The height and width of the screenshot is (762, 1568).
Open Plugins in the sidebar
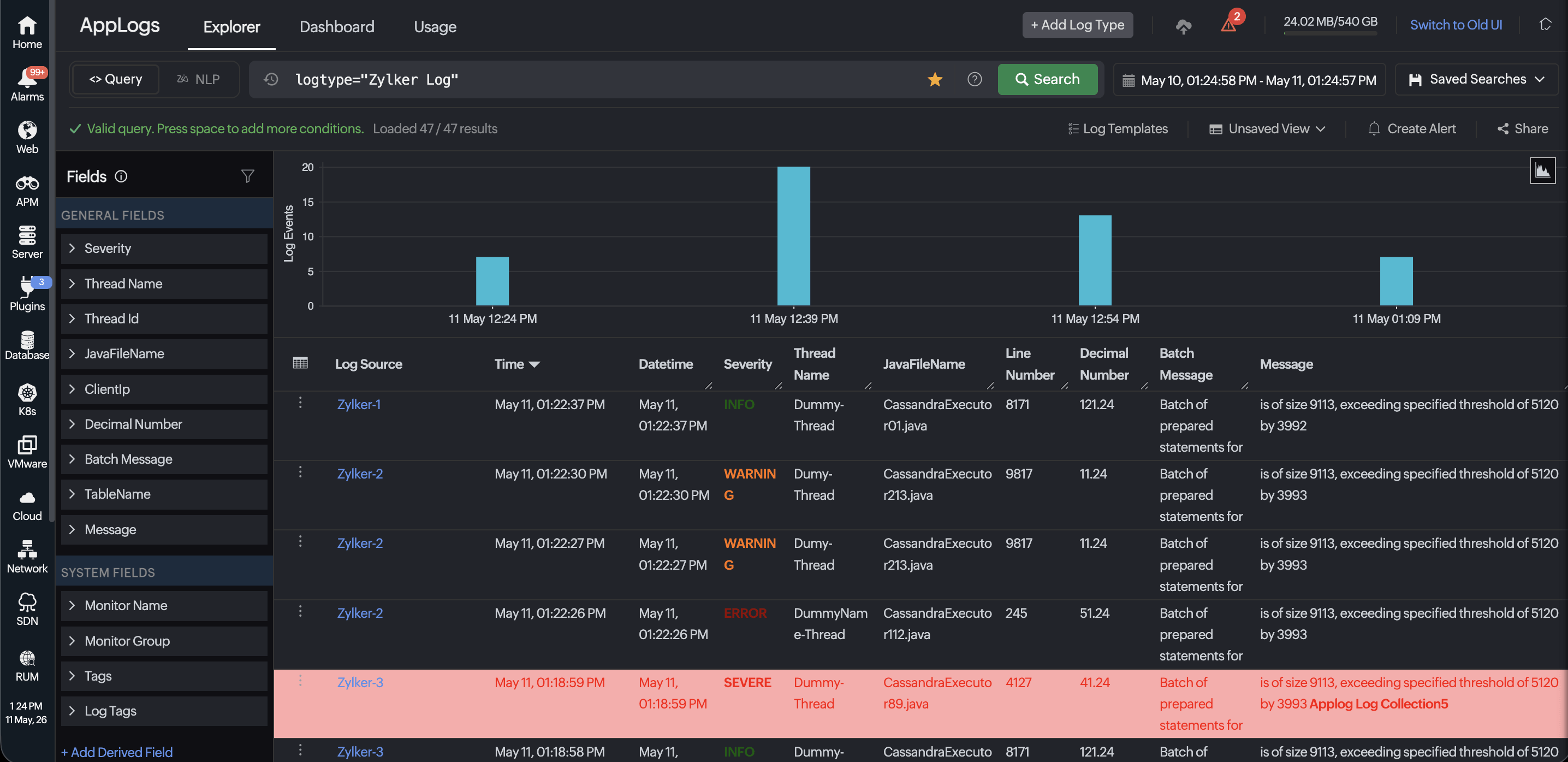tap(27, 294)
